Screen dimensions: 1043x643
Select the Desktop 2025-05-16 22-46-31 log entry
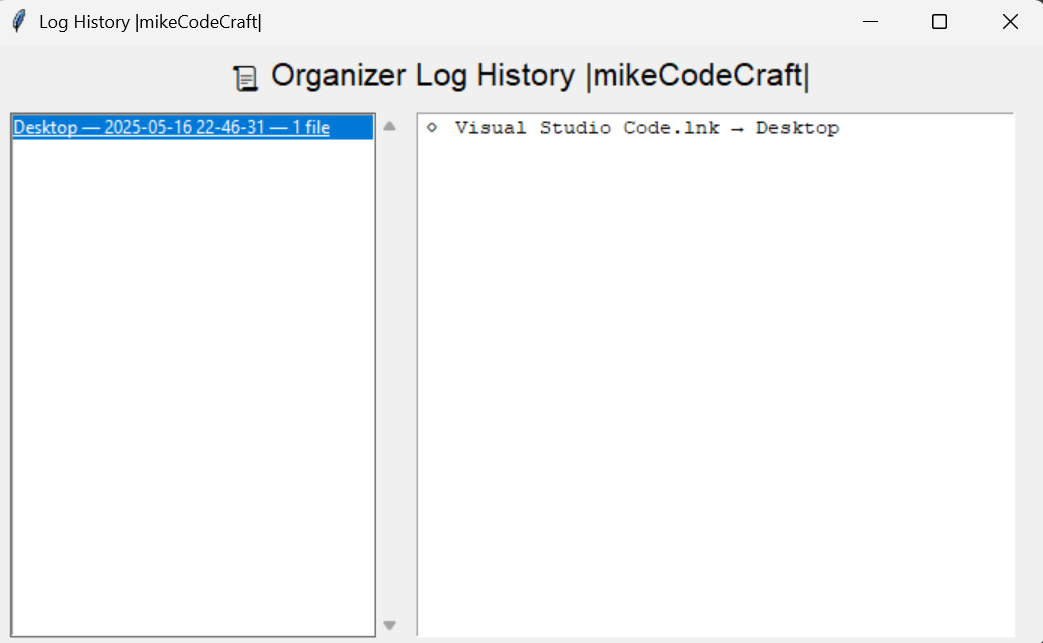(192, 128)
